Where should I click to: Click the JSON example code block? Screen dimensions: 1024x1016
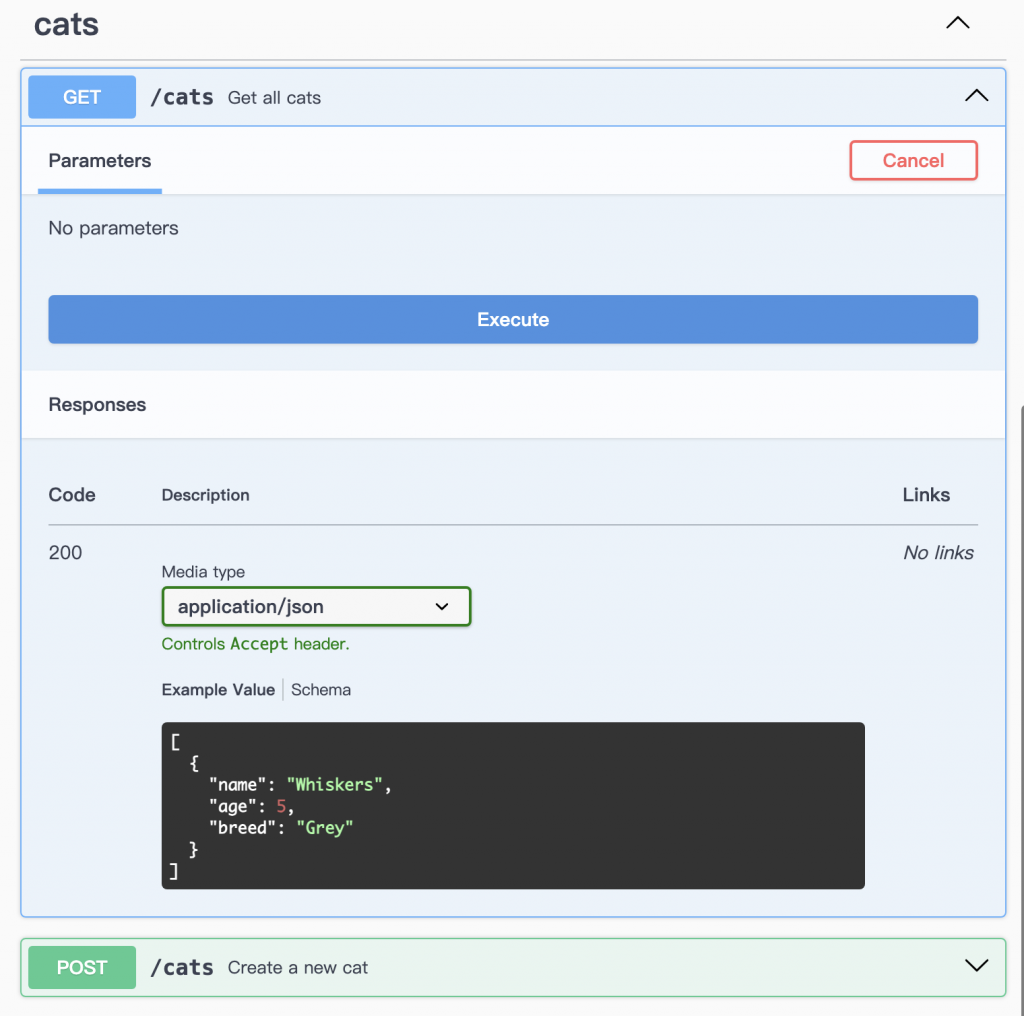[x=512, y=805]
